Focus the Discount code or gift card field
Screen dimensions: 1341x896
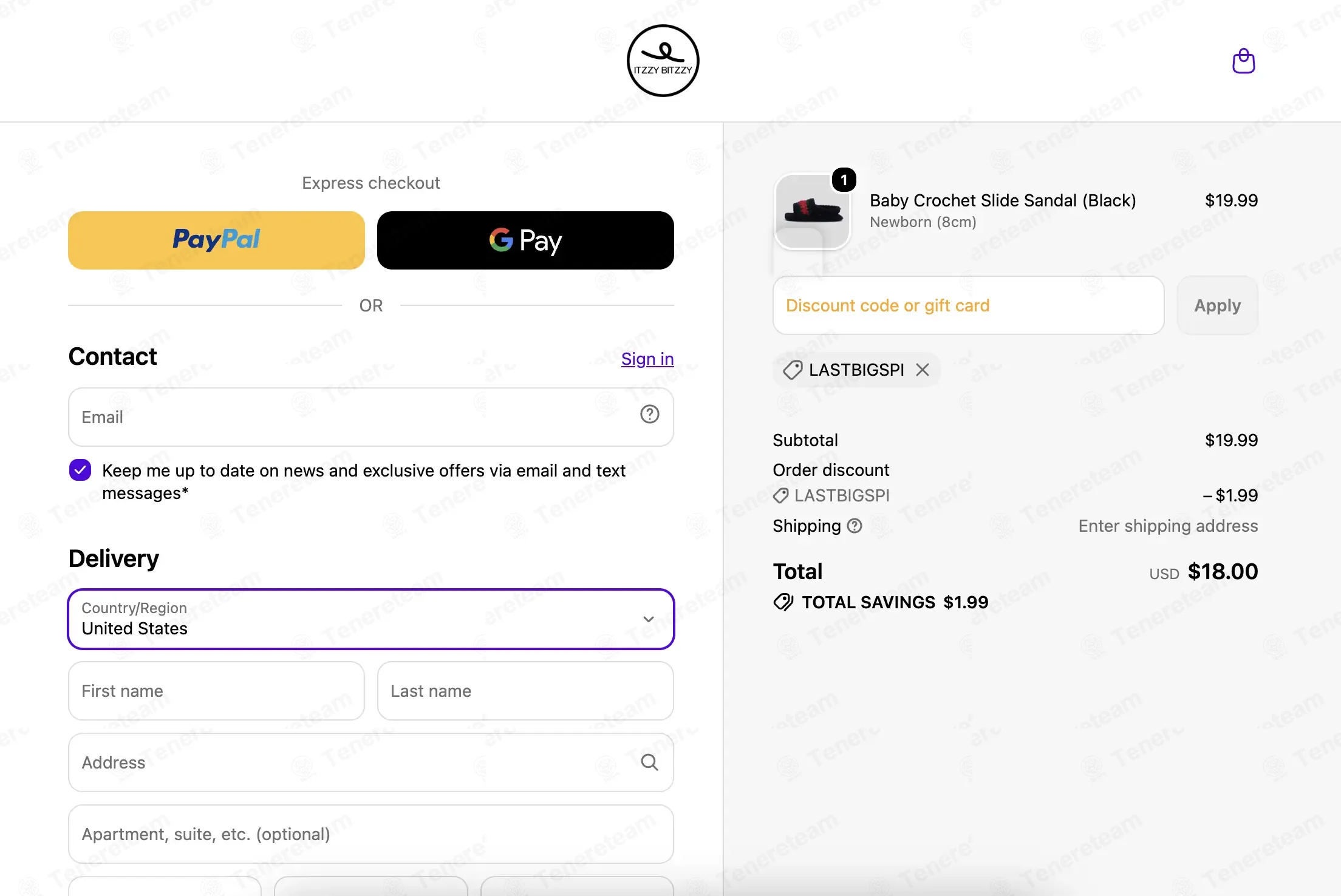[x=968, y=305]
